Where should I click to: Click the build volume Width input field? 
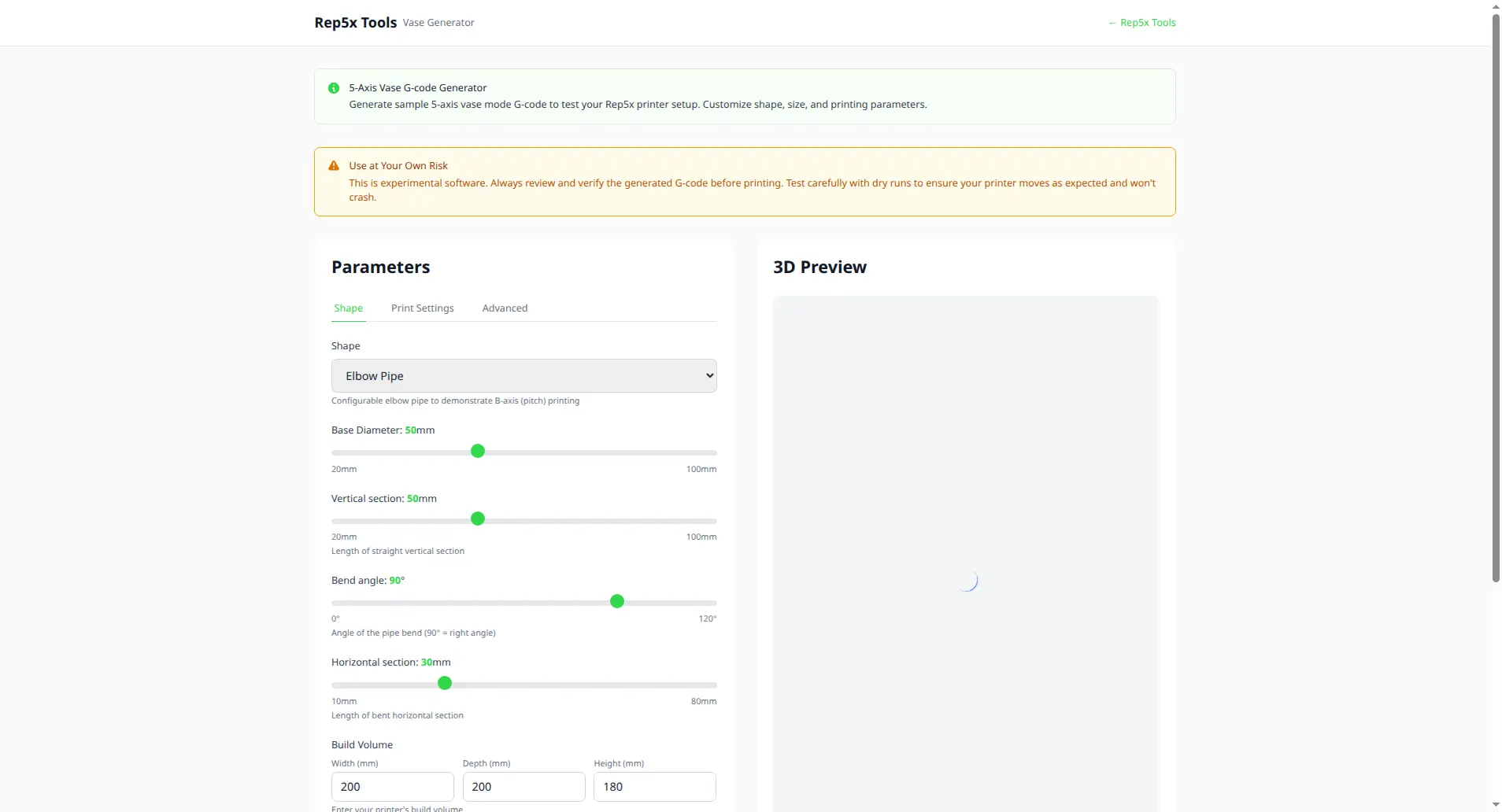392,787
